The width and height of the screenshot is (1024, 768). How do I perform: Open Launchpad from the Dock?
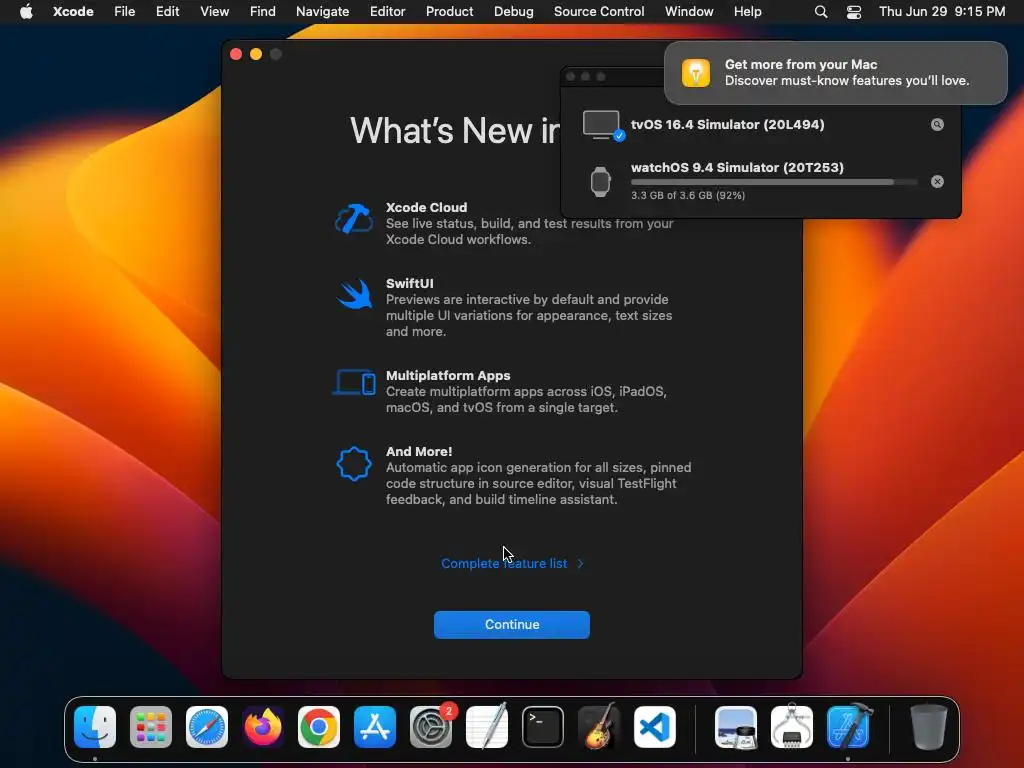tap(151, 727)
